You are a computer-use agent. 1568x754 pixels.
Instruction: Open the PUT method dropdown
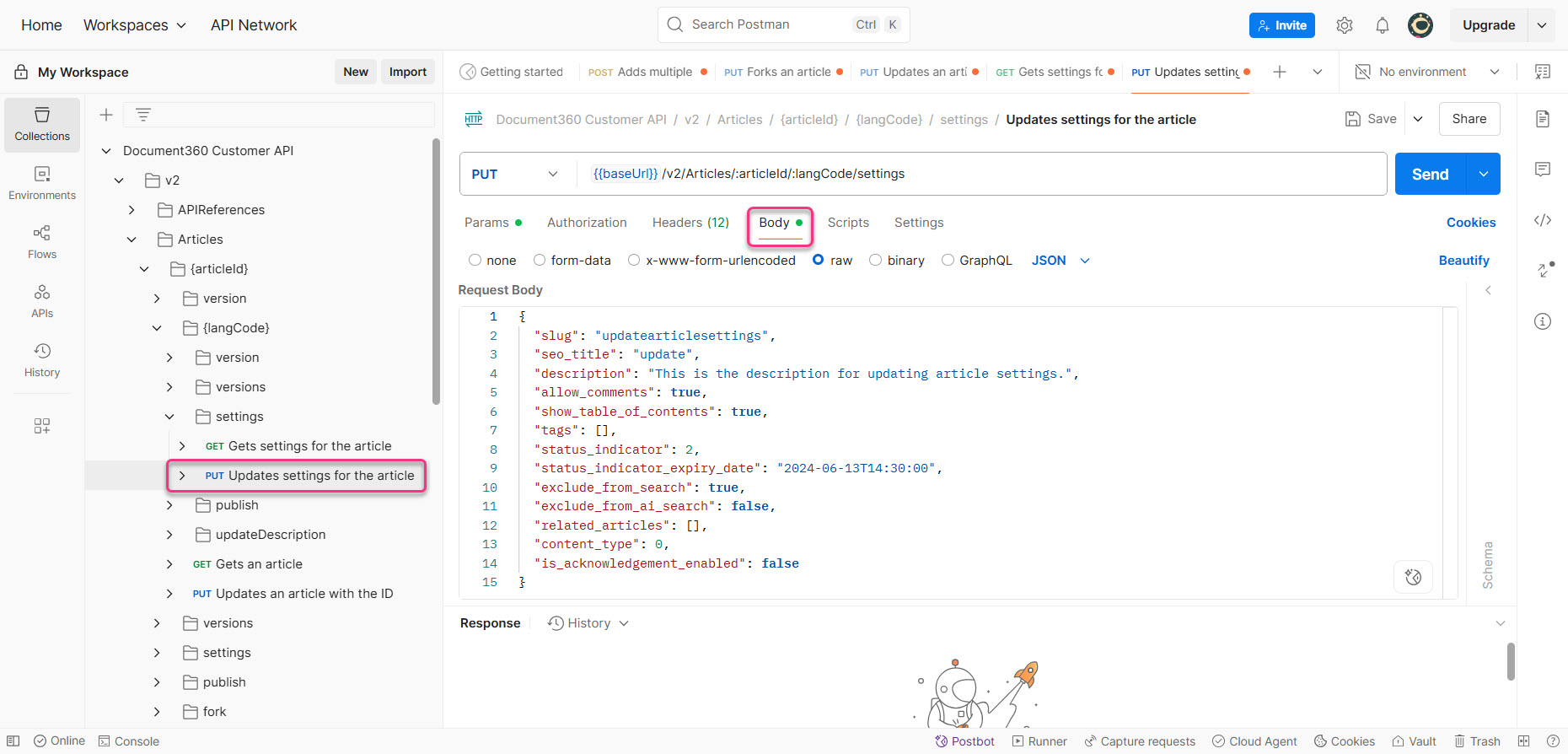tap(514, 174)
